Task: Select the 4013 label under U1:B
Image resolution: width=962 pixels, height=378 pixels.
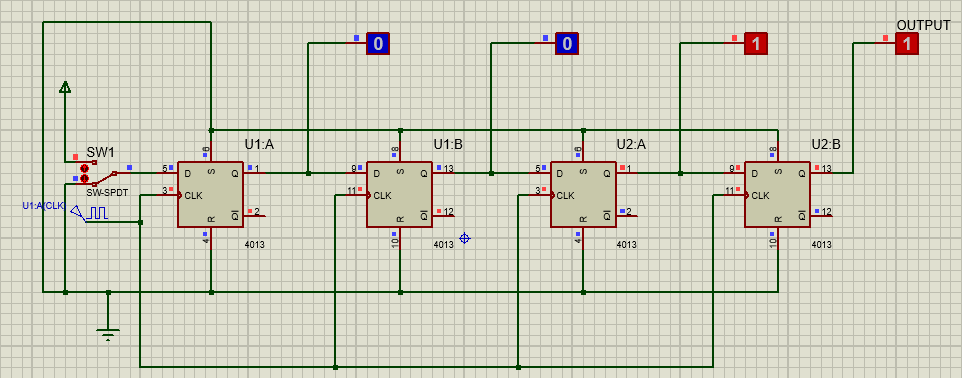Action: point(444,244)
